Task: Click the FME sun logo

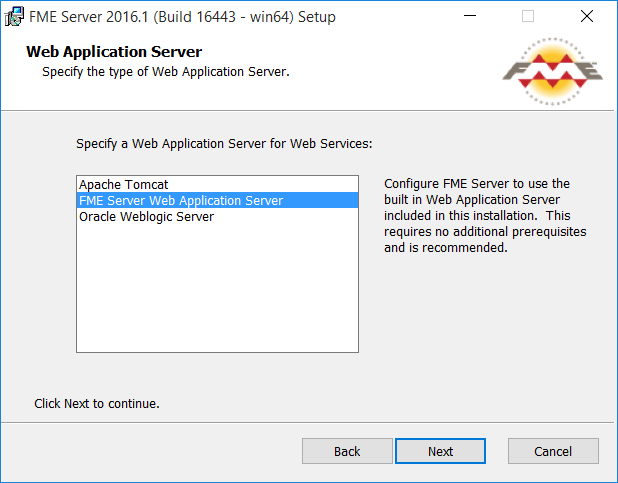Action: [552, 71]
